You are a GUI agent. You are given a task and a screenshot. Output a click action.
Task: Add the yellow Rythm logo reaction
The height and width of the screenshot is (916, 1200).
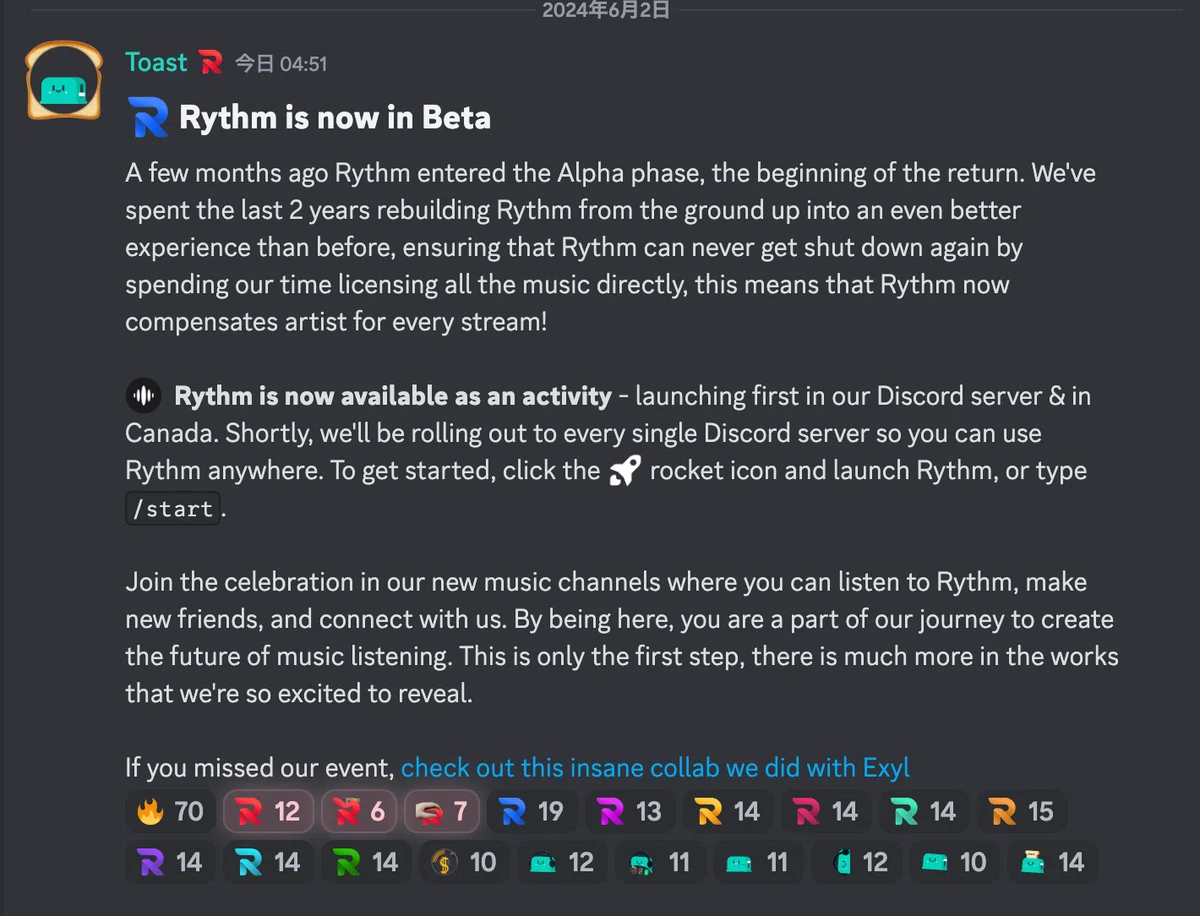pyautogui.click(x=728, y=811)
